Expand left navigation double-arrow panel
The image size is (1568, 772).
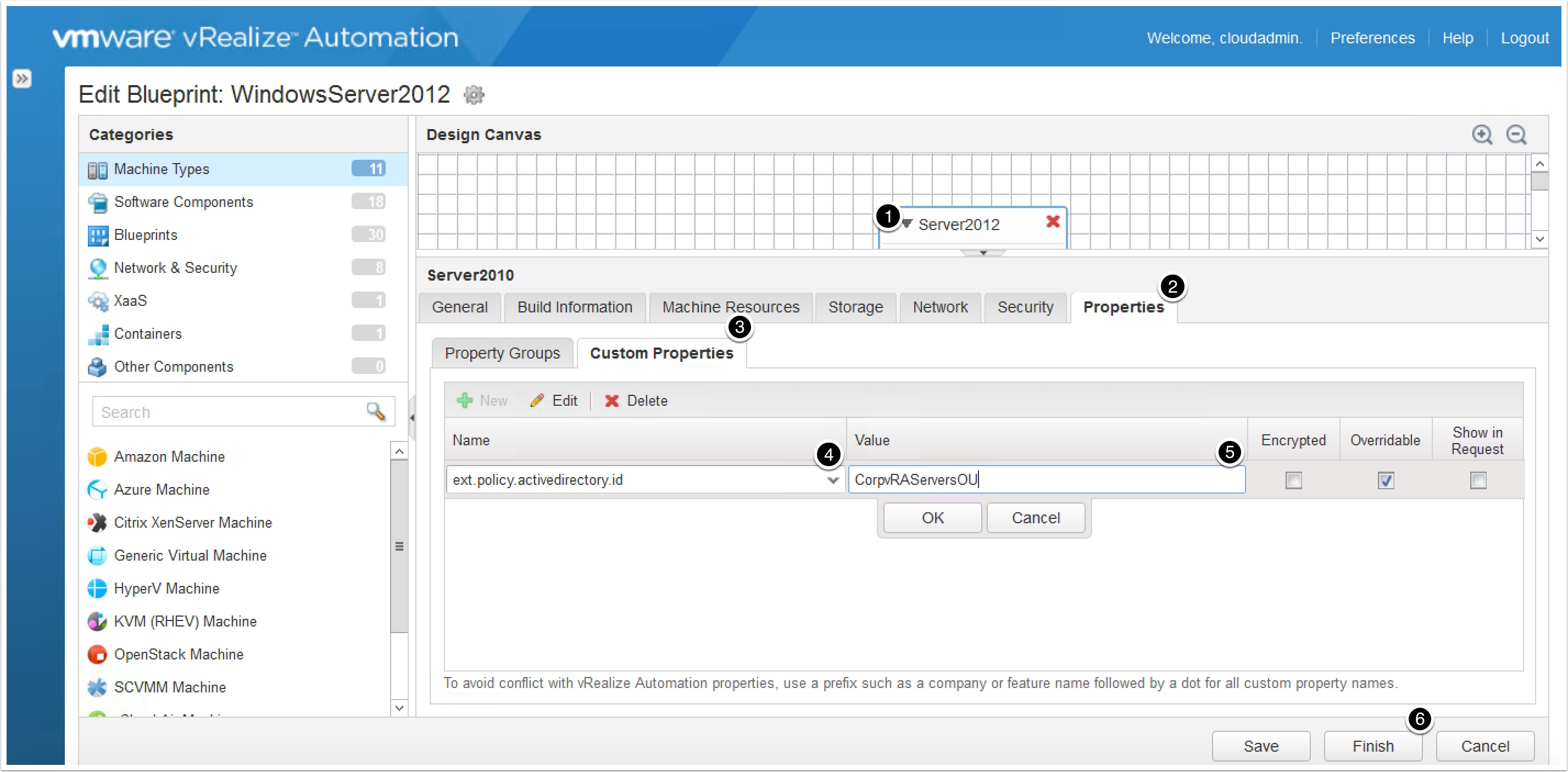tap(22, 79)
